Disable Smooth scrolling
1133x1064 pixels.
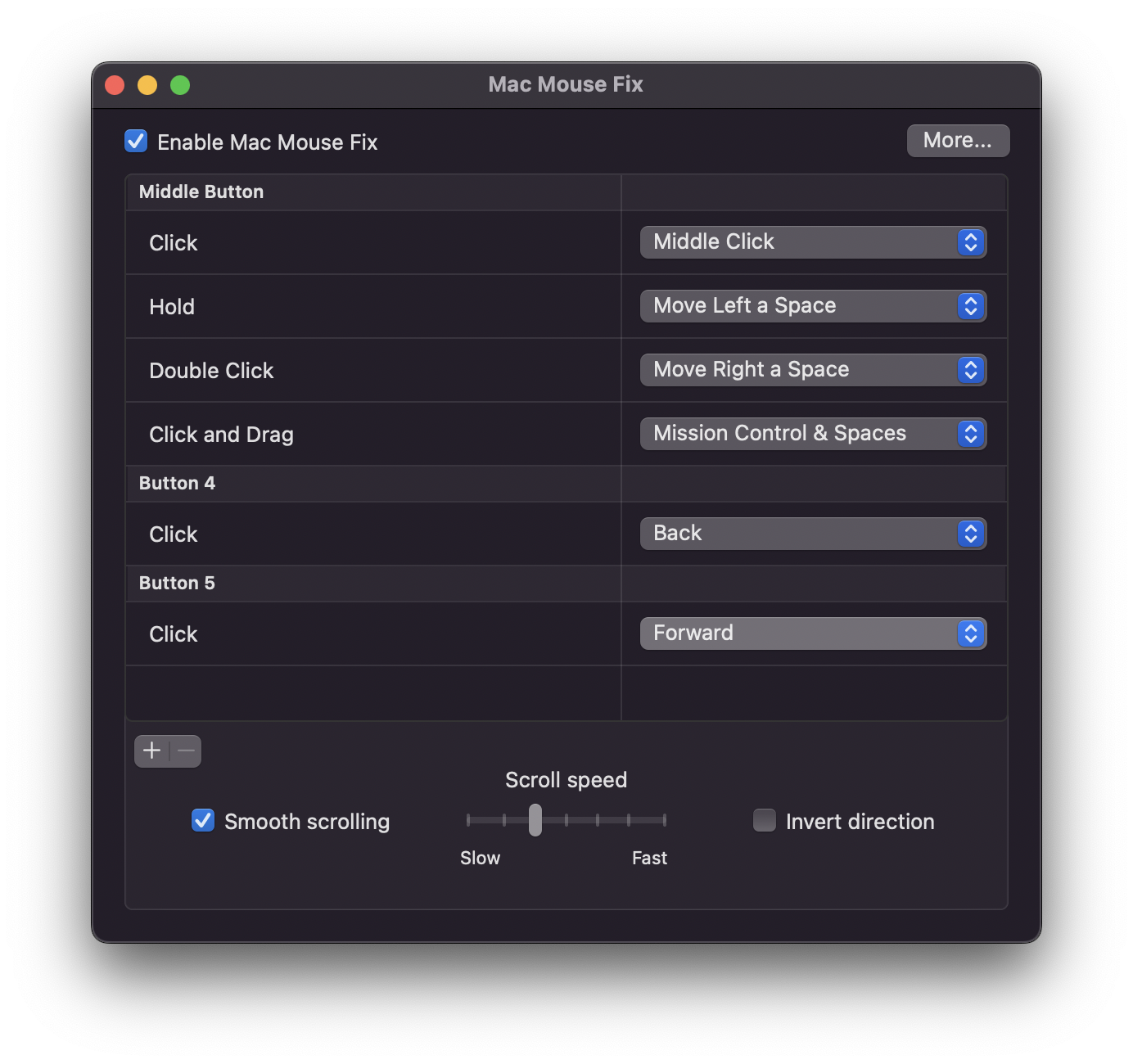point(202,819)
